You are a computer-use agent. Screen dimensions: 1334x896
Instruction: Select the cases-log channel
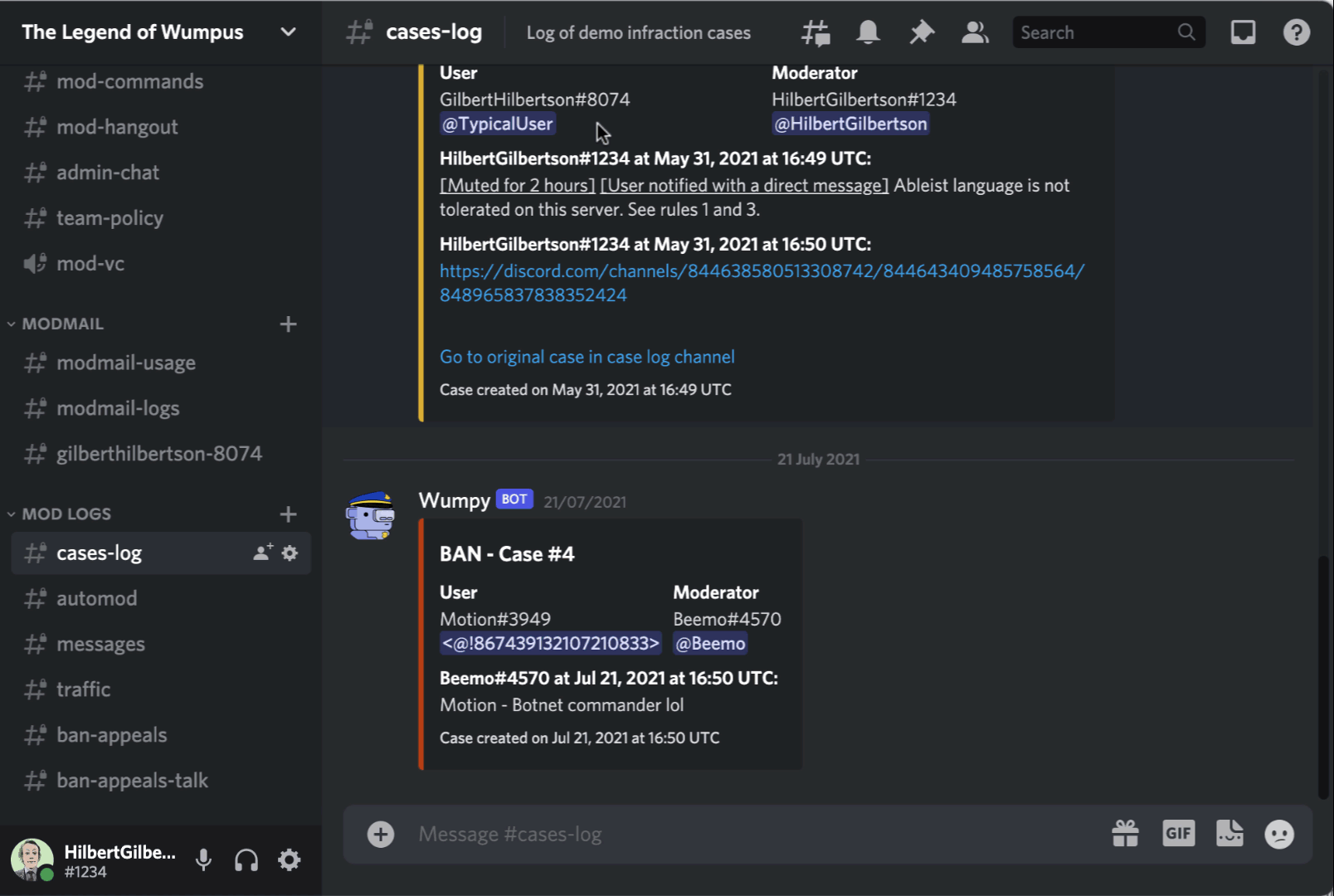click(161, 553)
